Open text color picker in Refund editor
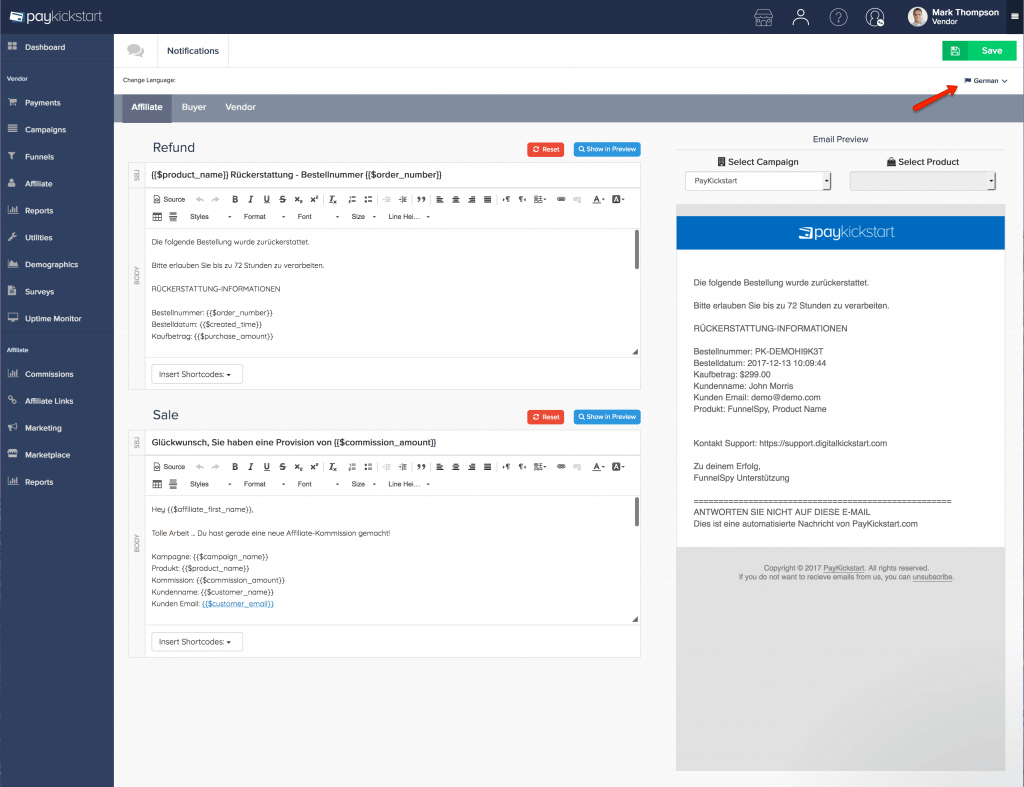 pos(598,199)
